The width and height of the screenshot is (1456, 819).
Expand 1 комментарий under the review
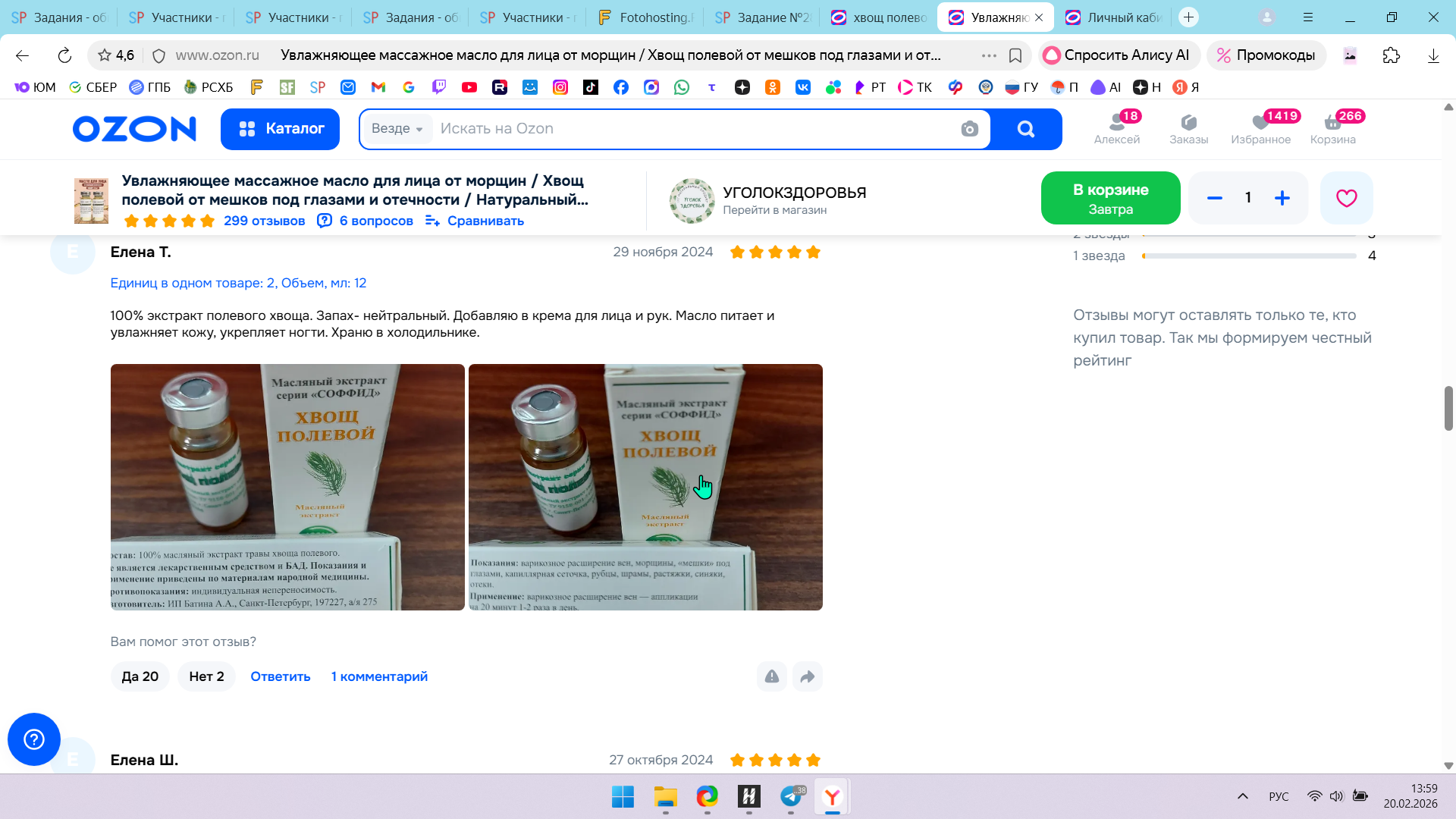(379, 676)
